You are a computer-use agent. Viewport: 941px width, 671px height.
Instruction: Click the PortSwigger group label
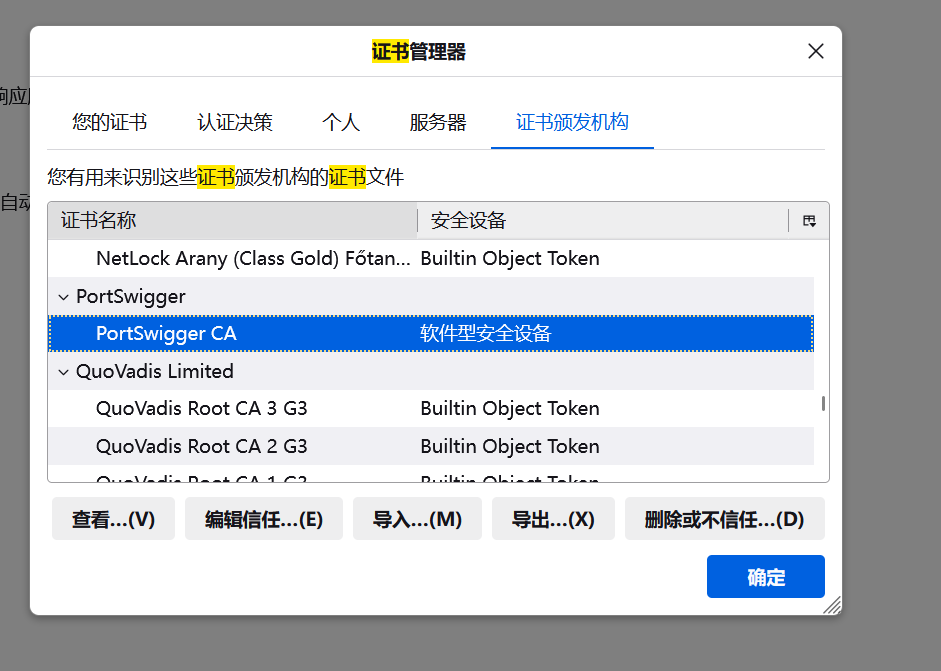131,296
